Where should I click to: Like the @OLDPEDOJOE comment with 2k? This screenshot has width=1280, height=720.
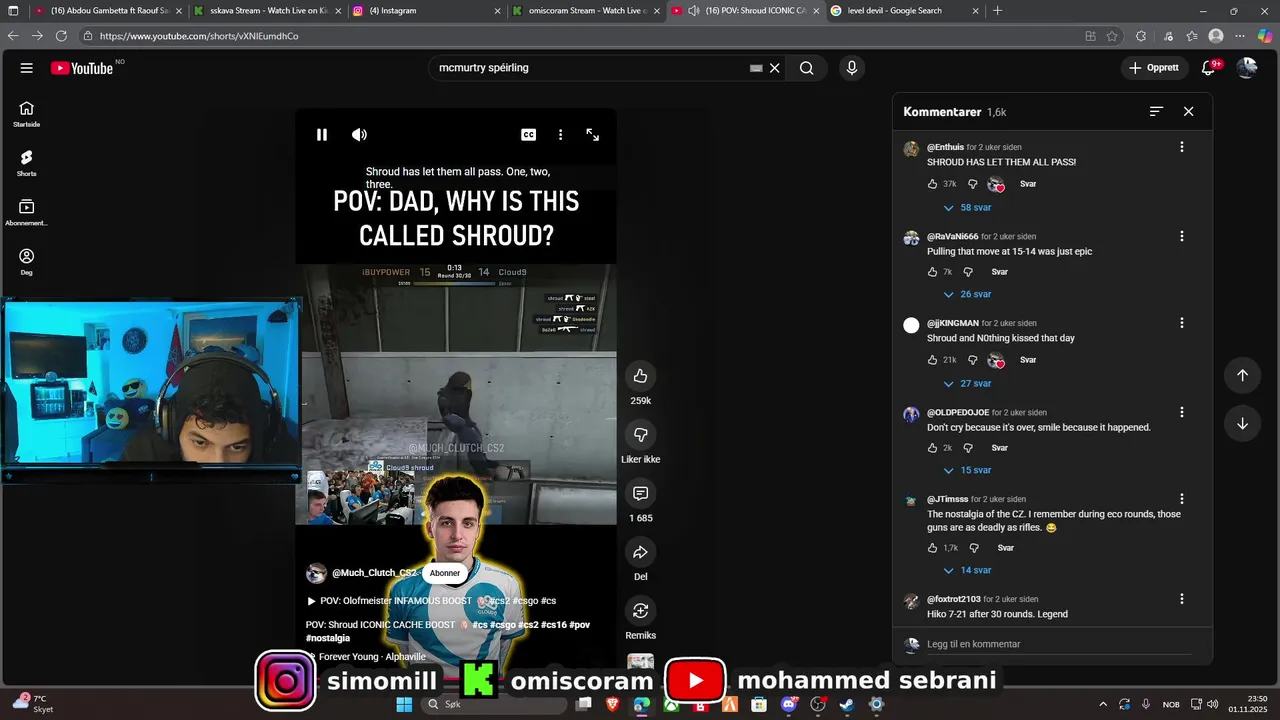[x=932, y=448]
